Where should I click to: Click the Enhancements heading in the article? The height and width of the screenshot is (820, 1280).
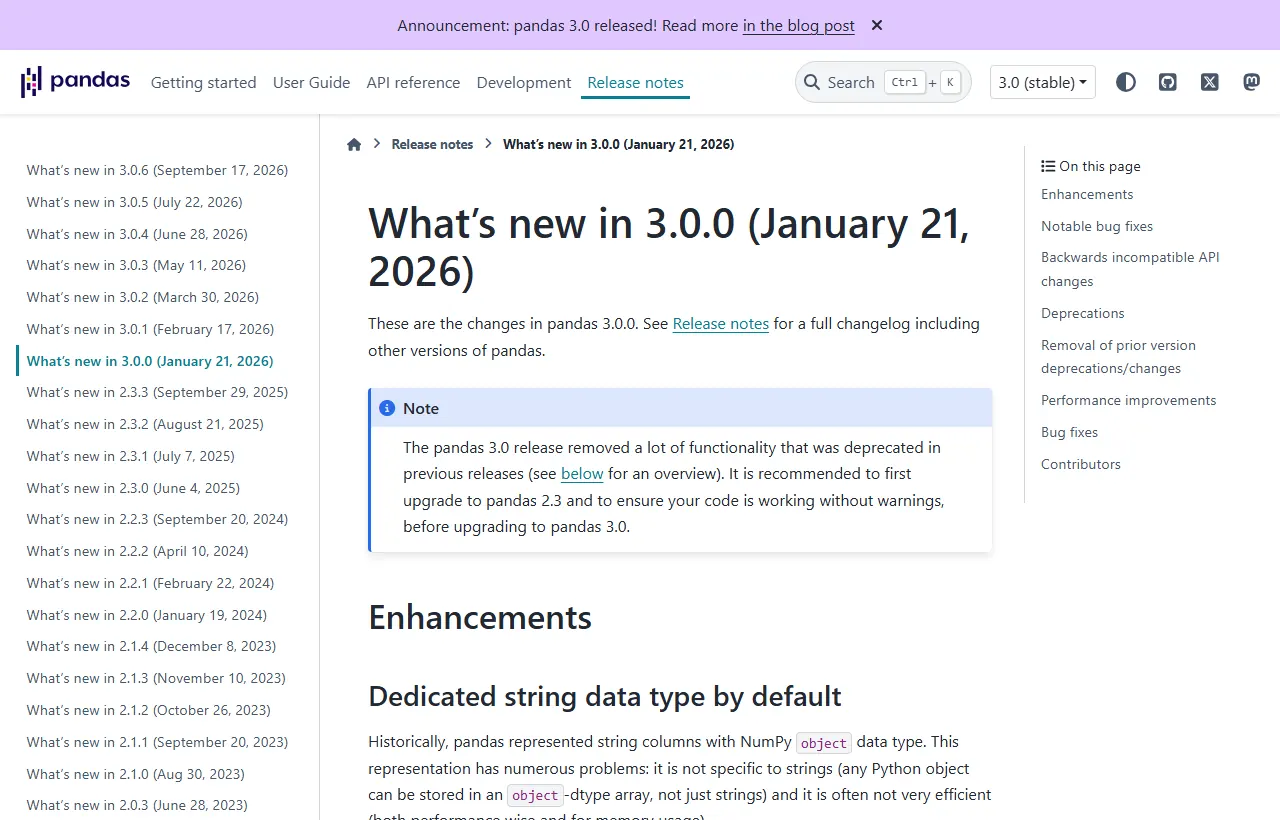click(x=480, y=617)
